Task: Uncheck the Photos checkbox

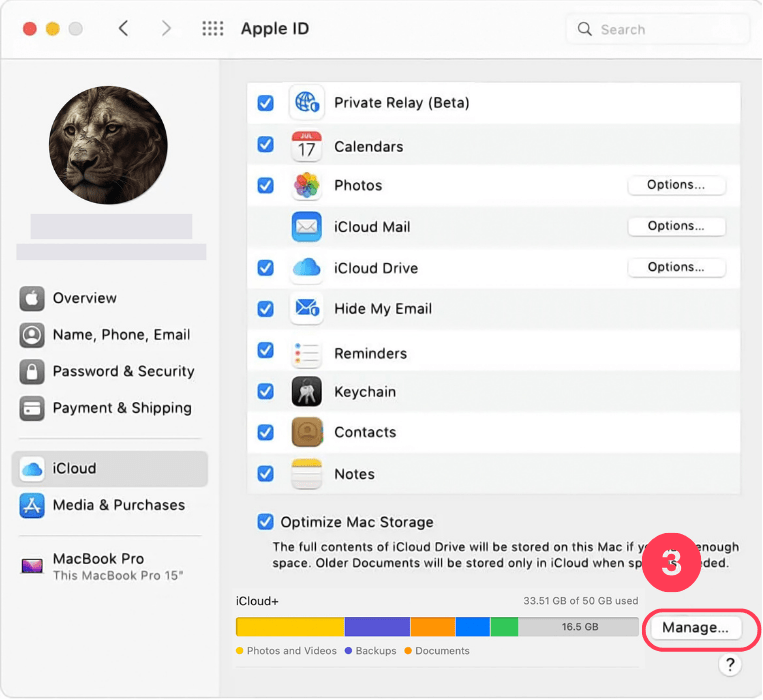Action: pyautogui.click(x=266, y=185)
